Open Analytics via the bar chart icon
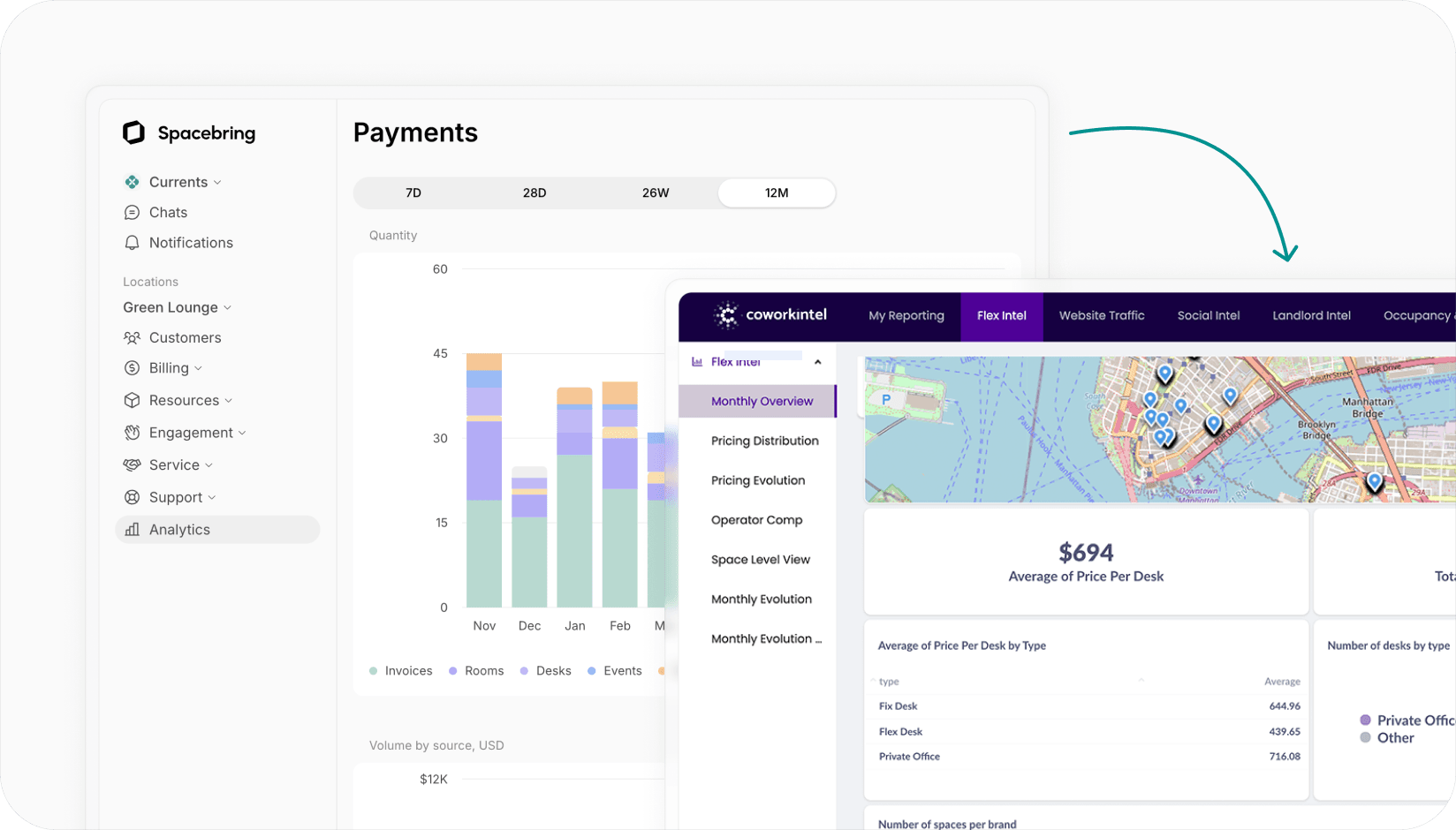 tap(133, 529)
